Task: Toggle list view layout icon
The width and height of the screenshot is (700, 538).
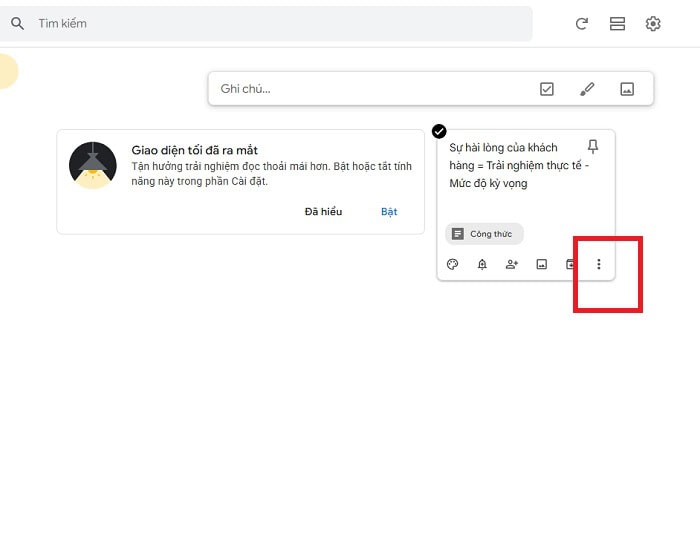Action: click(x=617, y=23)
